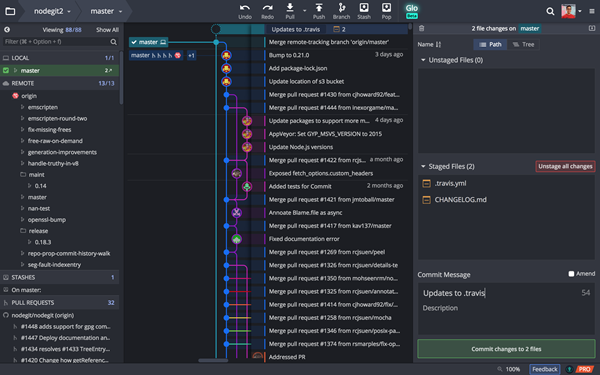Toggle the local master branch checkbox

click(x=6, y=70)
